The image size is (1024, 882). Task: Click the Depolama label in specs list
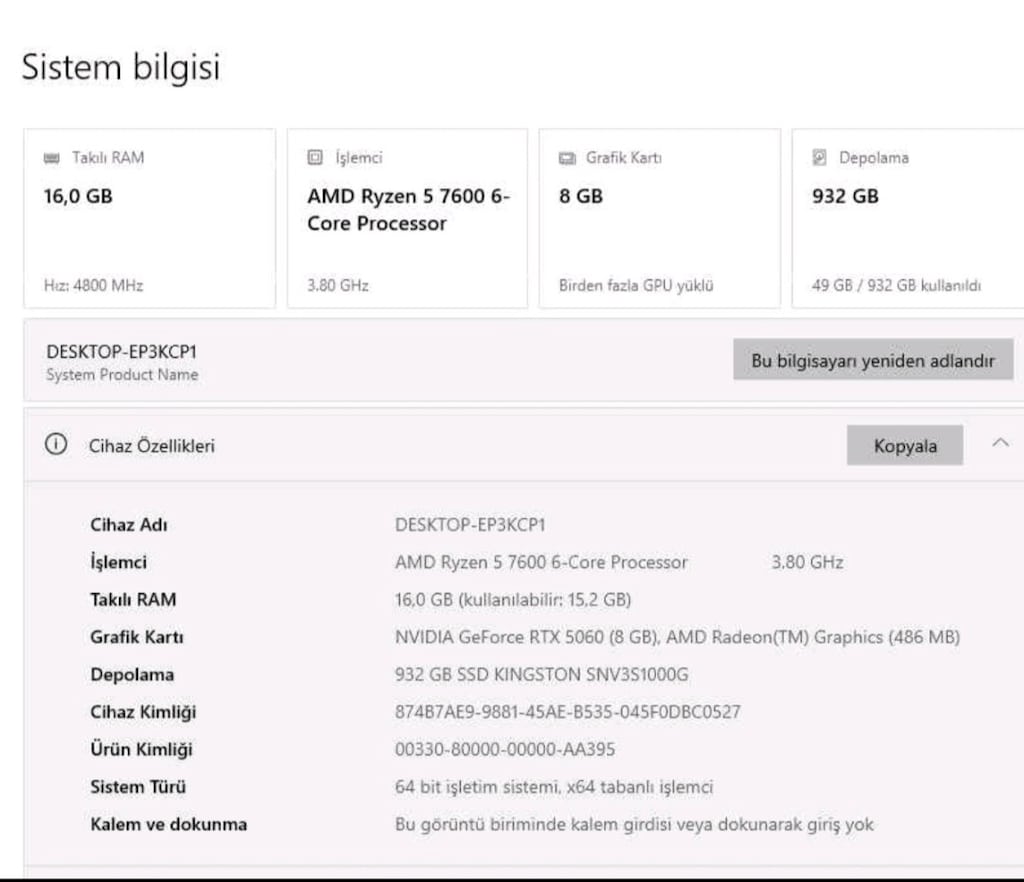[132, 674]
